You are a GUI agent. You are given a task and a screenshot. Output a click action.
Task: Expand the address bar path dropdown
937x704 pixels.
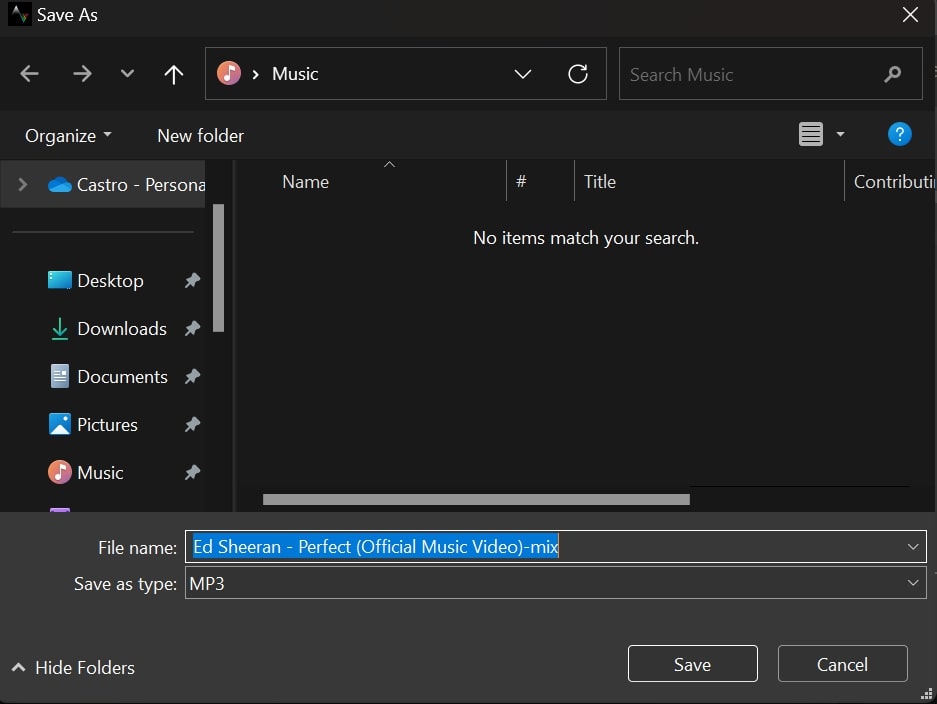pyautogui.click(x=522, y=74)
